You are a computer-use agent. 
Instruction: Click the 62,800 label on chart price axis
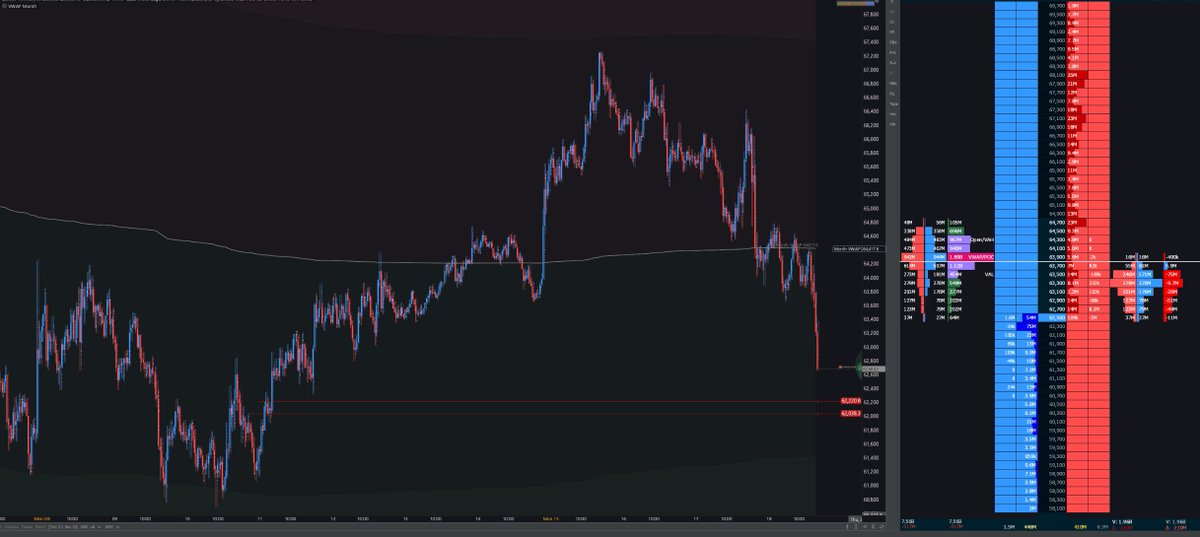pyautogui.click(x=870, y=360)
